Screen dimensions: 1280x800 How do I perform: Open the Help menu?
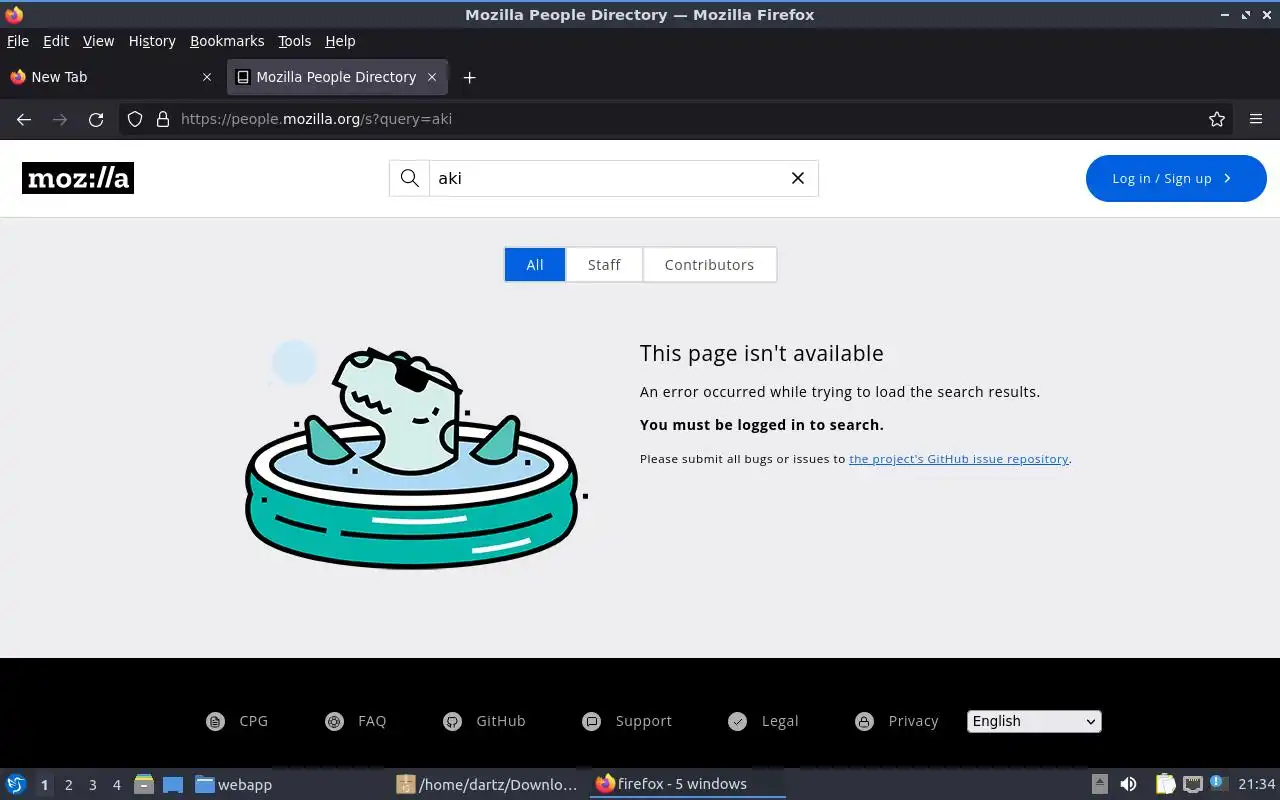[340, 41]
